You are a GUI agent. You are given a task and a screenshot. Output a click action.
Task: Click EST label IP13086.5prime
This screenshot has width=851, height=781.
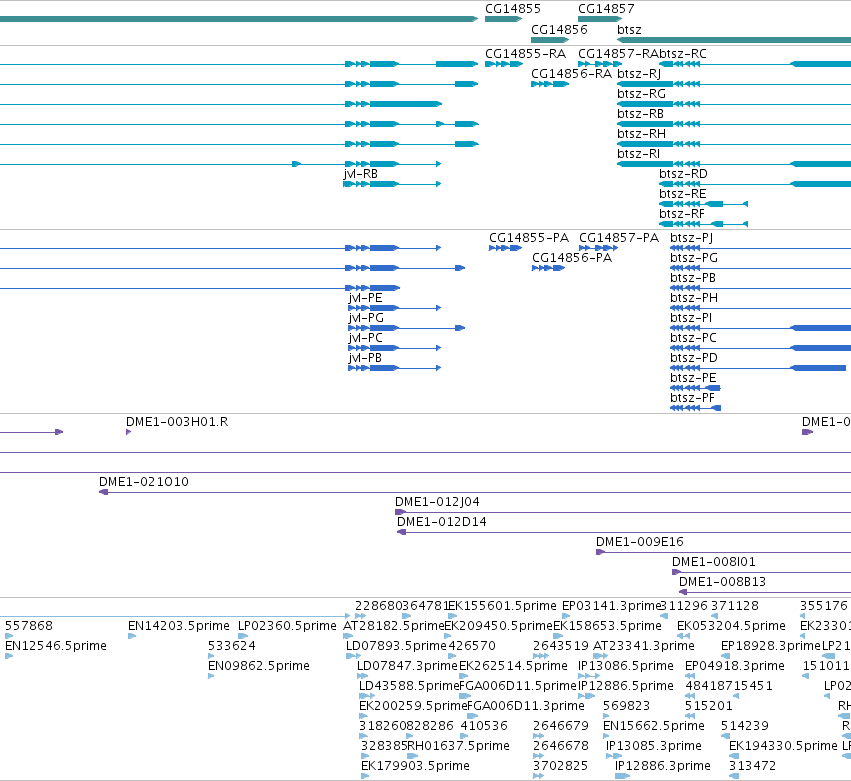point(626,666)
